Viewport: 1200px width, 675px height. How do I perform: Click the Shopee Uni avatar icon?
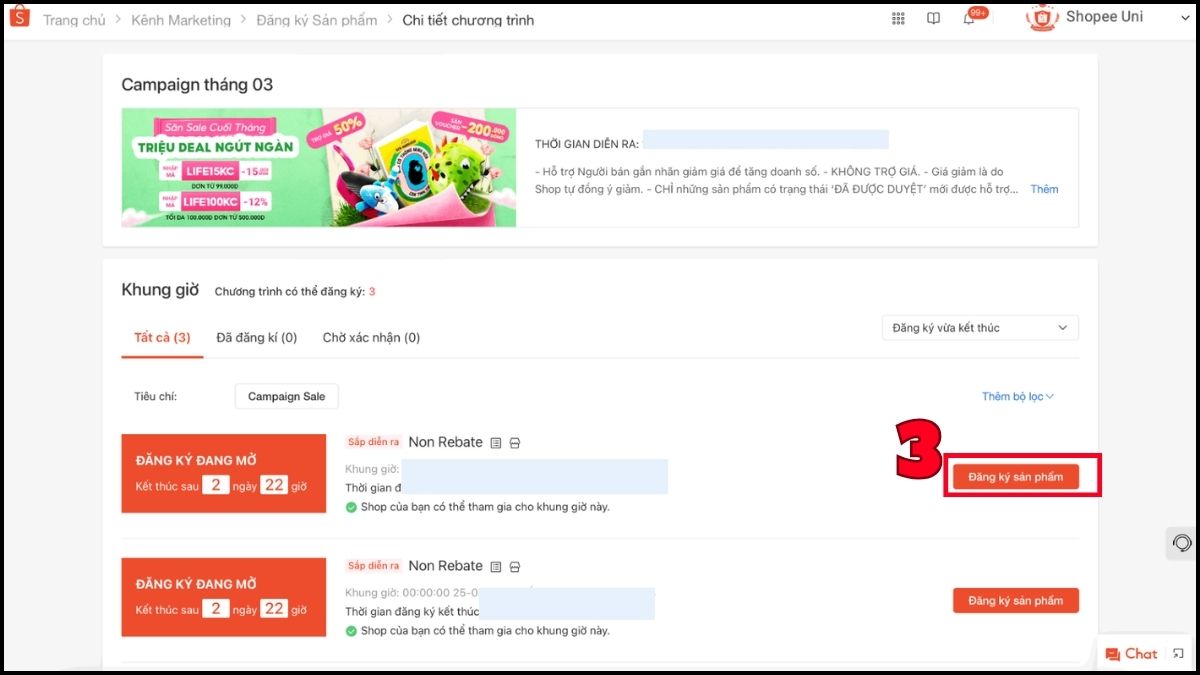(1042, 17)
